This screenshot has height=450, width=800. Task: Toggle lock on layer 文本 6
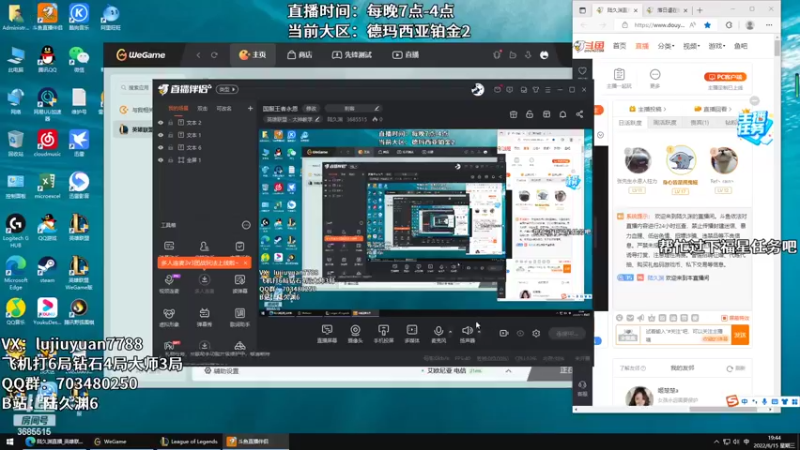coord(170,147)
